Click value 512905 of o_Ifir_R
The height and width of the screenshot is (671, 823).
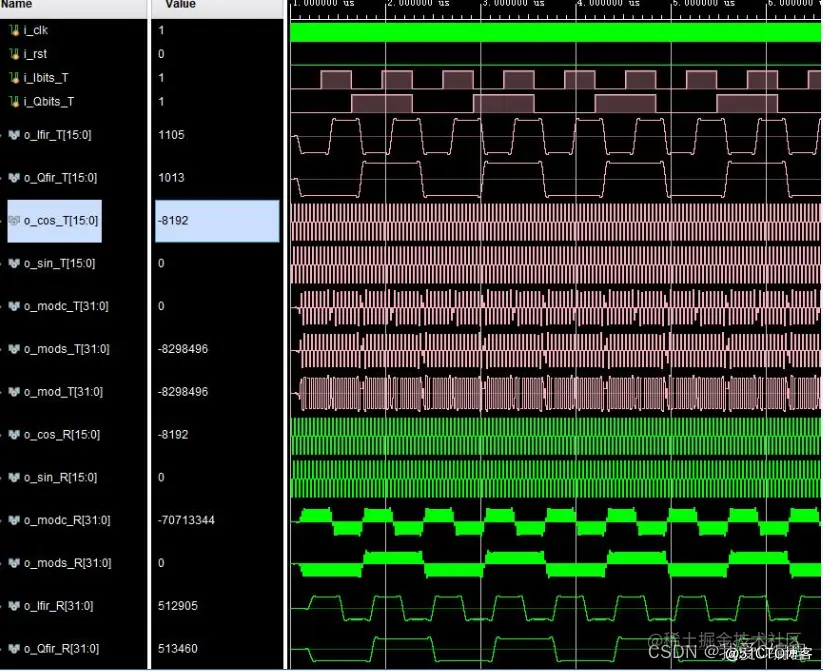178,606
